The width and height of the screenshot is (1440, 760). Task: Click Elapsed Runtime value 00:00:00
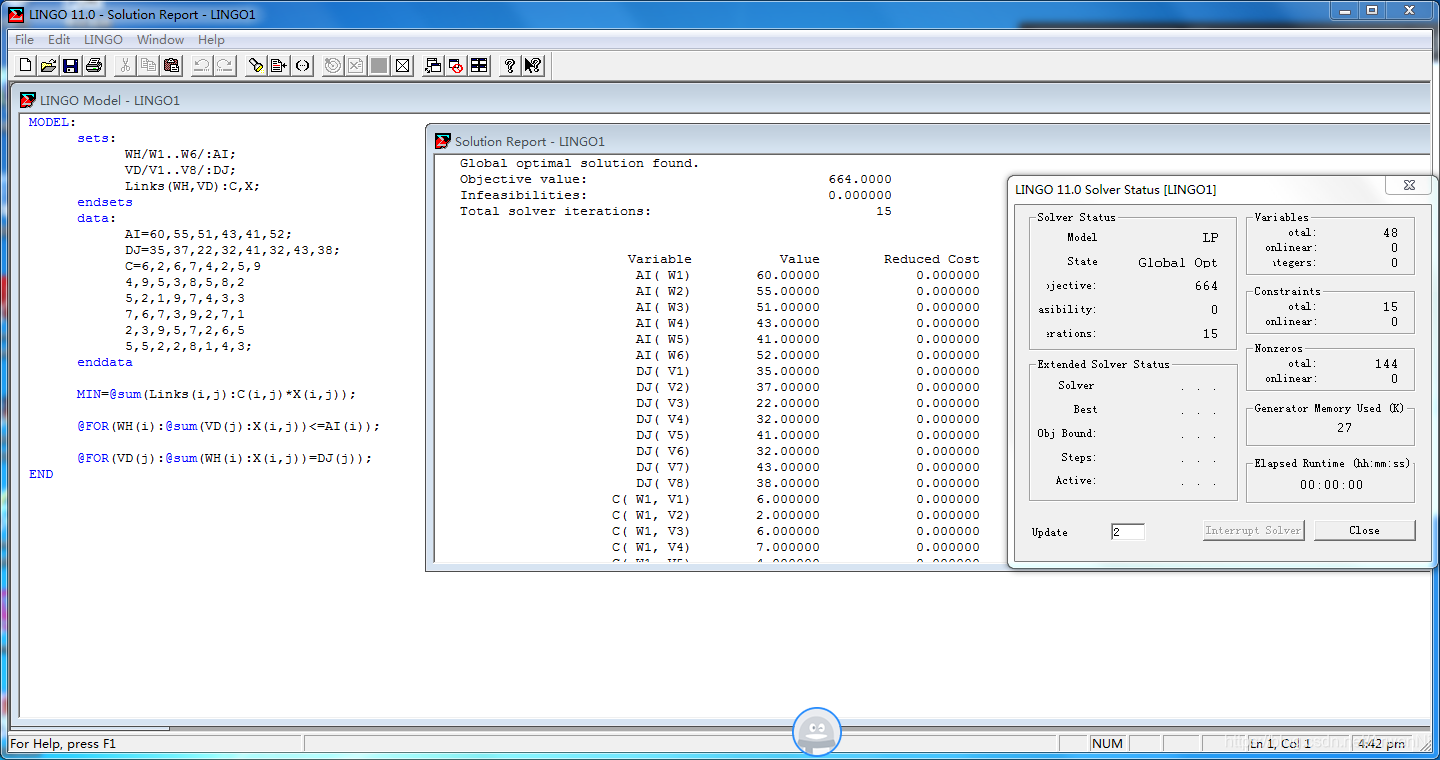(1331, 485)
